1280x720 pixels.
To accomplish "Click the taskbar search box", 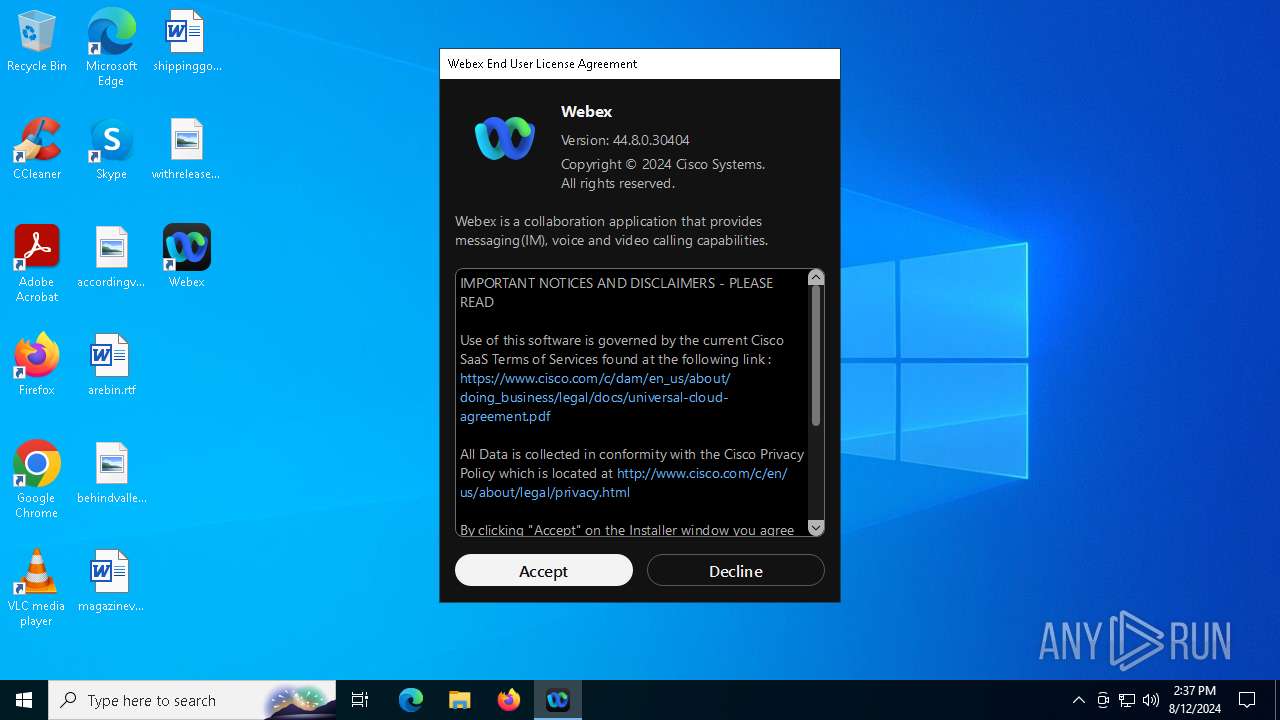I will pos(192,700).
